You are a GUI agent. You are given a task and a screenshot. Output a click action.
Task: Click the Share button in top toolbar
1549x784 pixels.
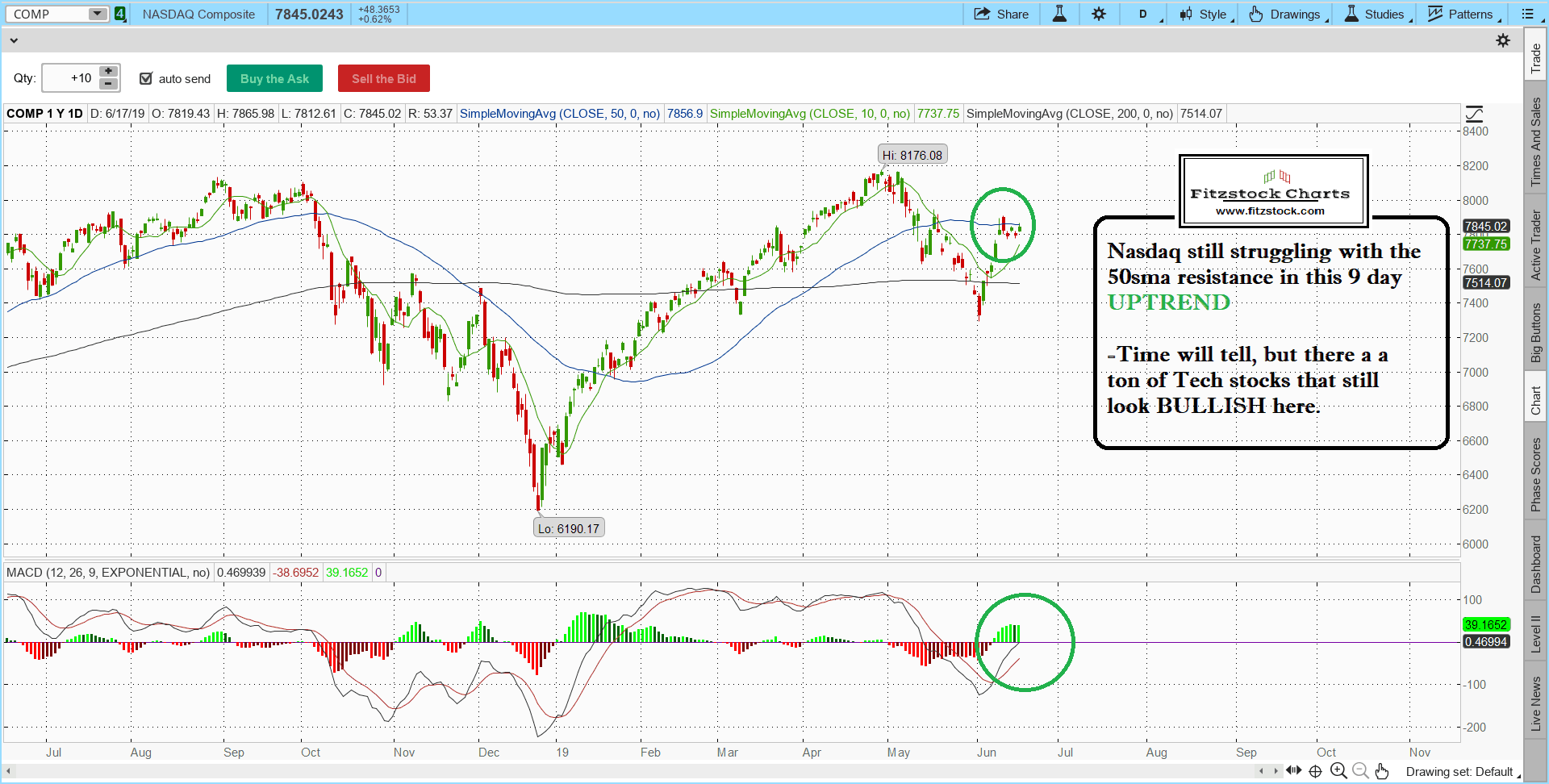click(x=1001, y=14)
